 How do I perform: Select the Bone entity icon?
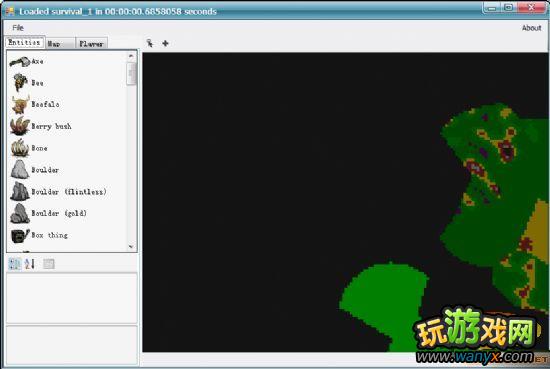[20, 148]
